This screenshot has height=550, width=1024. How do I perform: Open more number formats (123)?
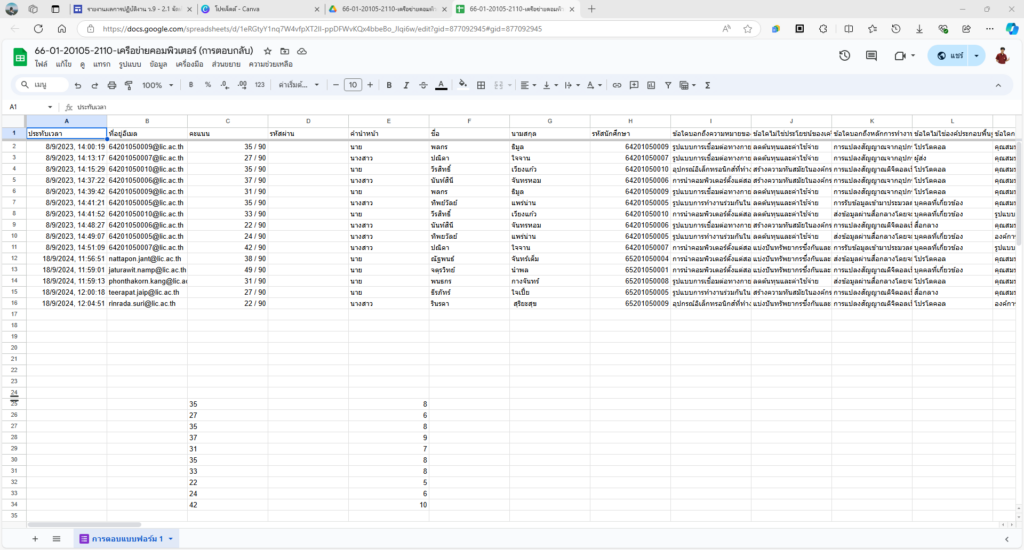pos(259,85)
